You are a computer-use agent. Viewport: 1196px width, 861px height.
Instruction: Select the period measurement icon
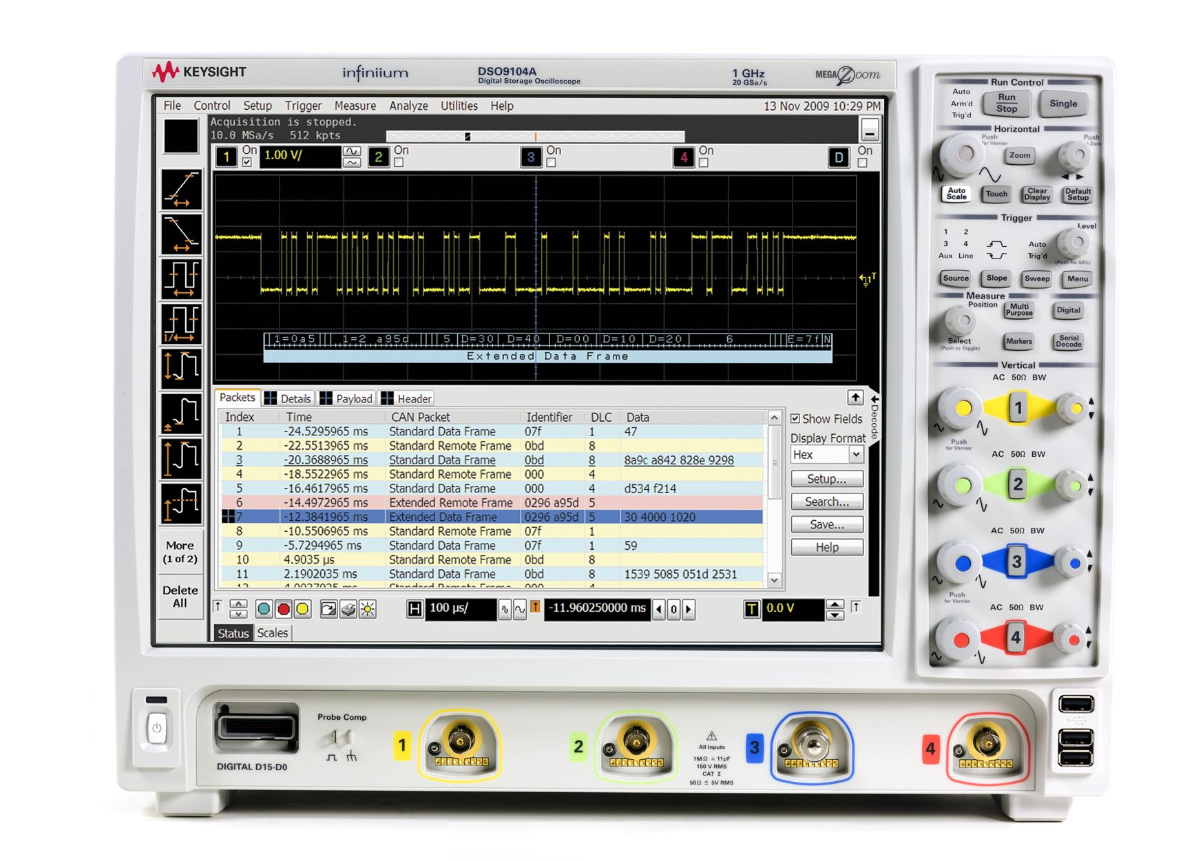(182, 279)
